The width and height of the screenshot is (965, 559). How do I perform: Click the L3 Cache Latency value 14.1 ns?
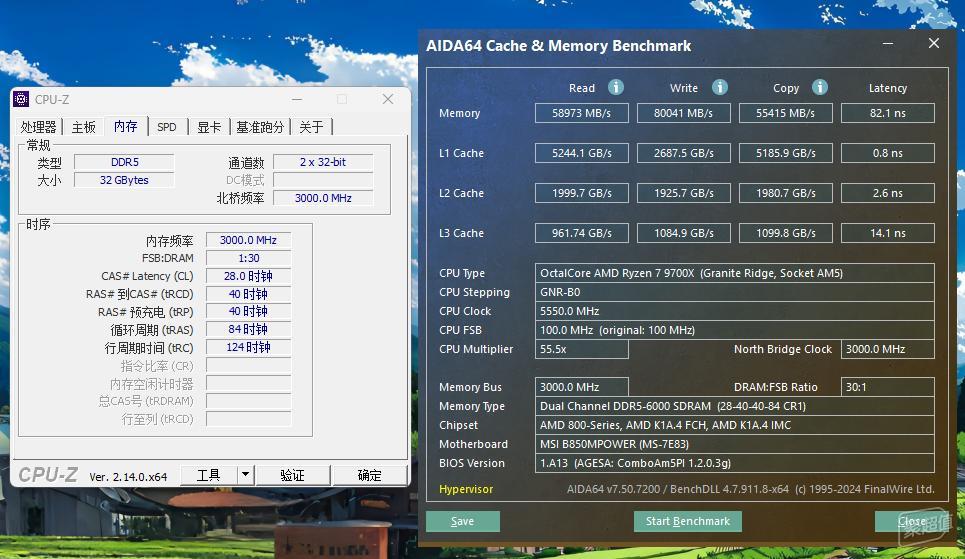[x=887, y=233]
